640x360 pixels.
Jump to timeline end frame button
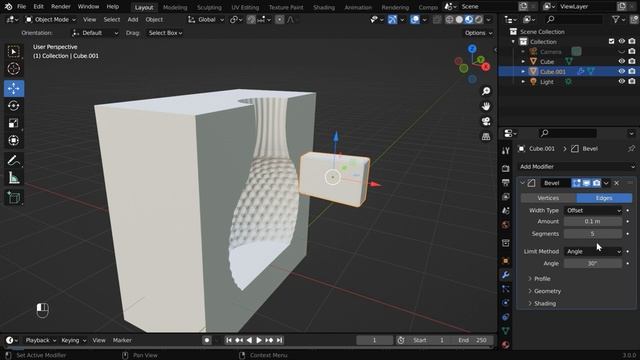coord(280,340)
